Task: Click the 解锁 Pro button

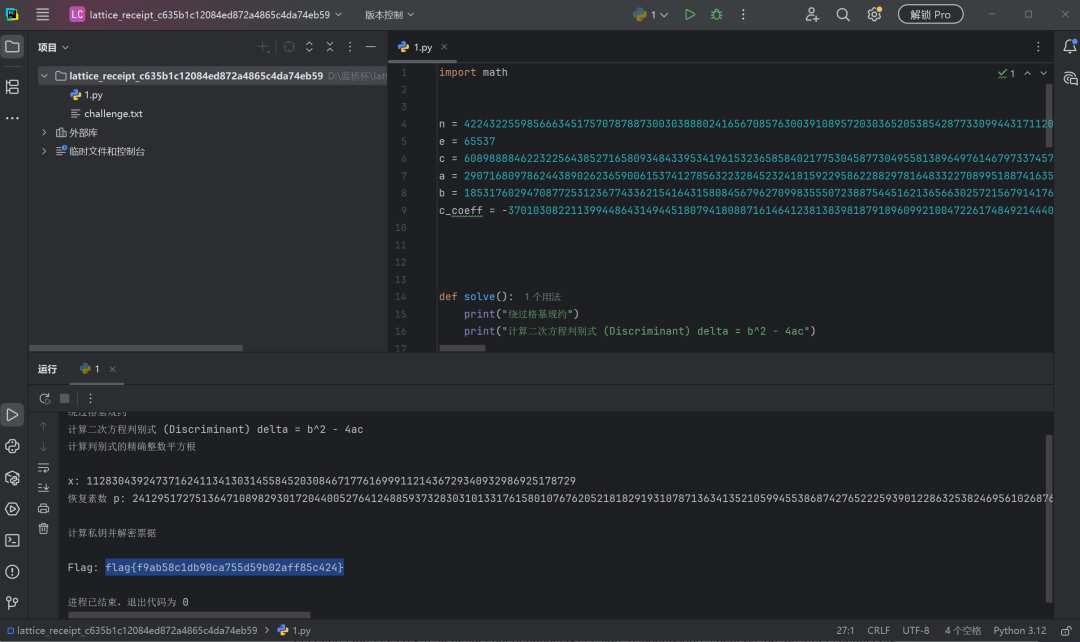Action: tap(931, 14)
